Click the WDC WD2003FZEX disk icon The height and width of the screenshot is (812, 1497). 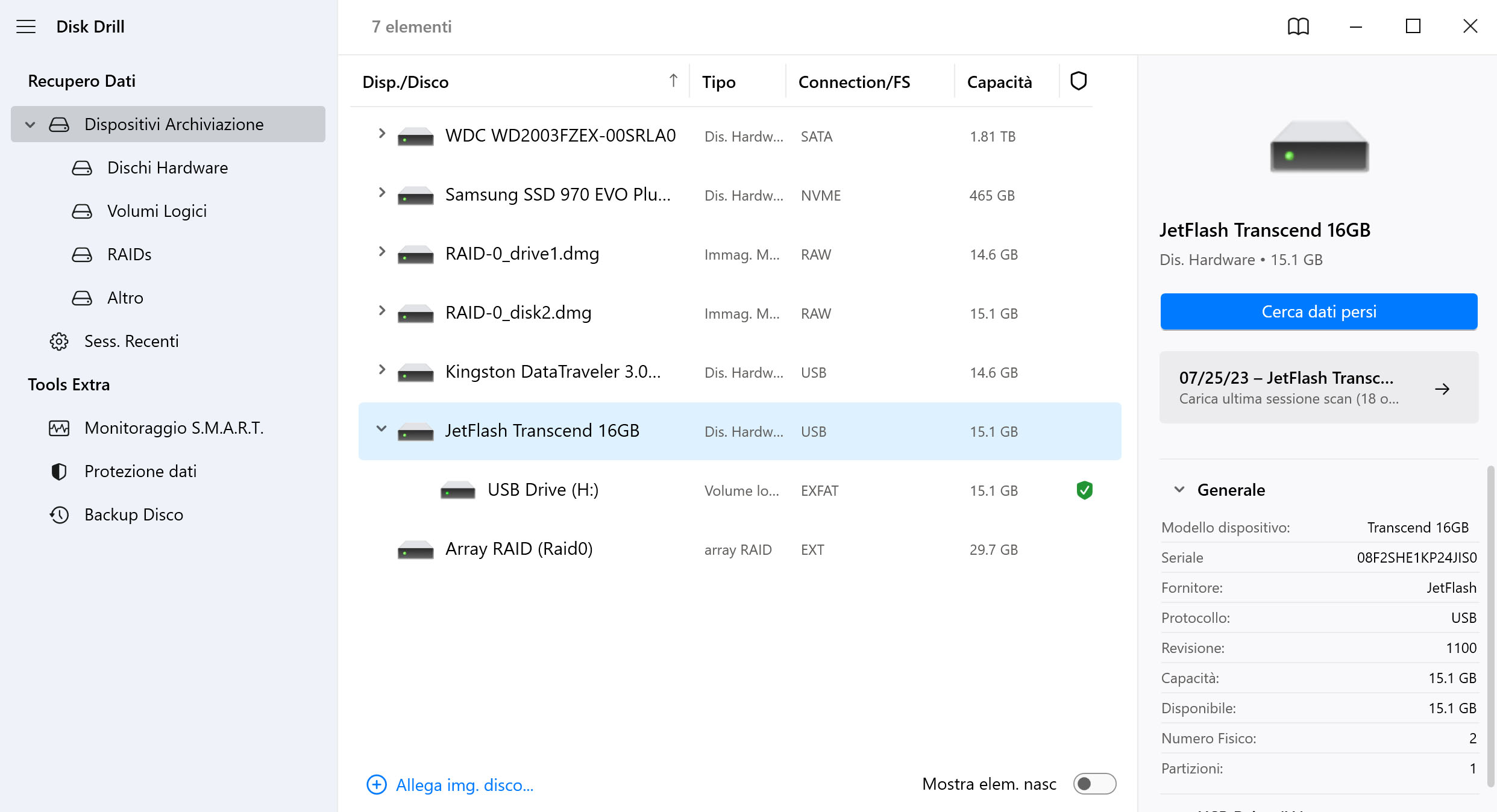tap(416, 137)
